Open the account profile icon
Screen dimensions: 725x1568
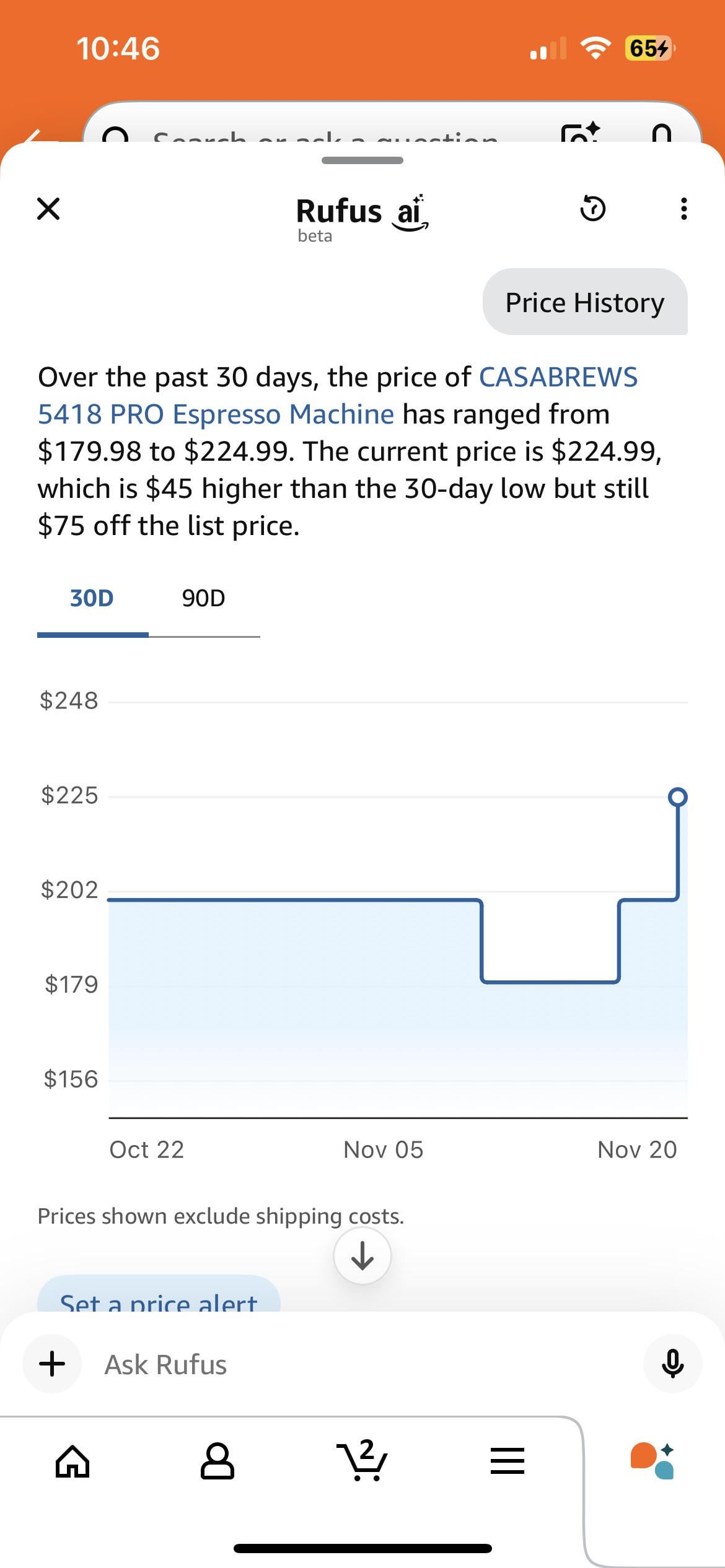217,1461
